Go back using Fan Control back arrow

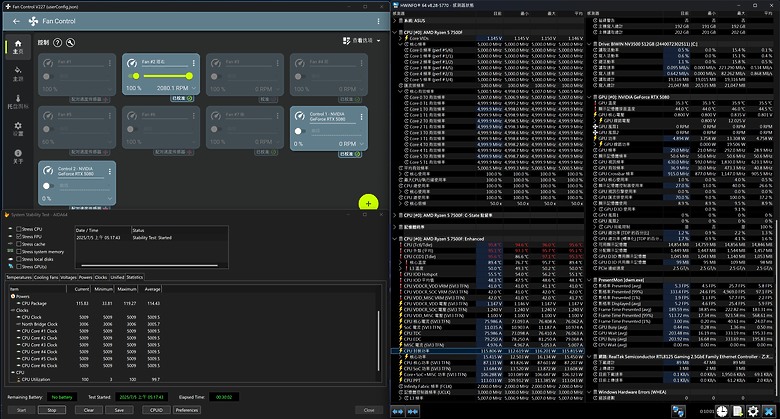(x=16, y=21)
